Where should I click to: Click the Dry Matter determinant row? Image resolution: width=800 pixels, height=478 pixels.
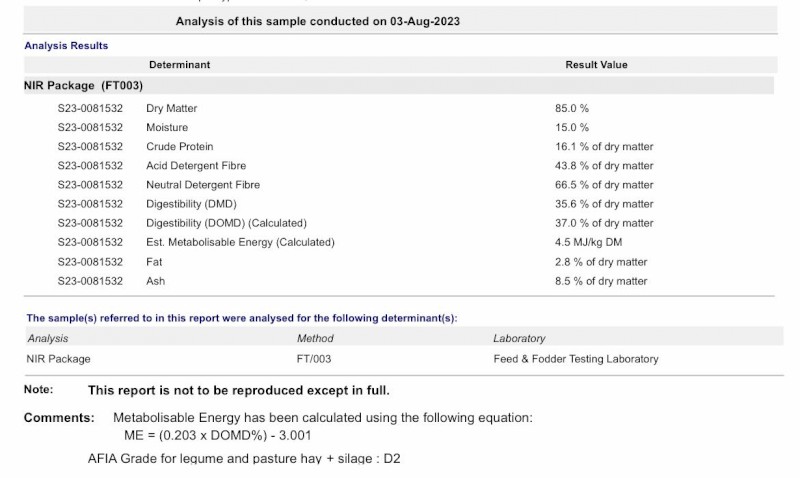(x=171, y=108)
